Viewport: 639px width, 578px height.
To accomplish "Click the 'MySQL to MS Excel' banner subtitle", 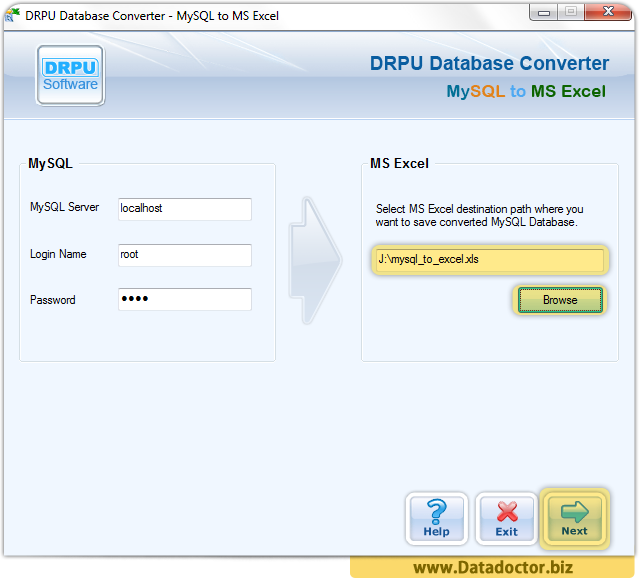I will [x=526, y=91].
